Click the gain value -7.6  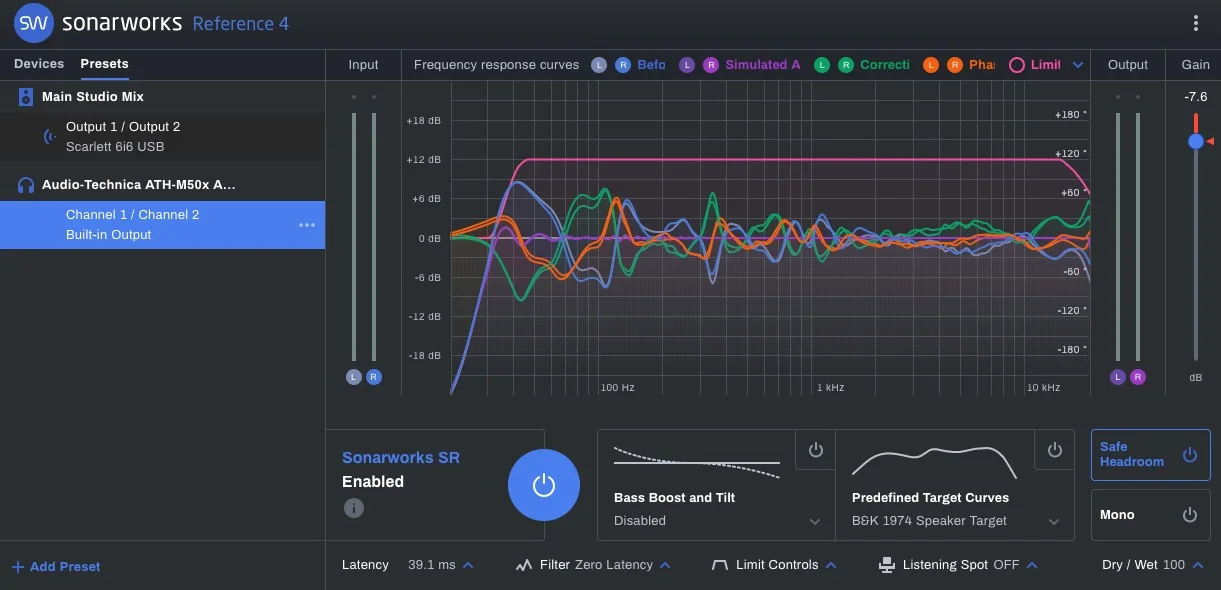pos(1196,97)
